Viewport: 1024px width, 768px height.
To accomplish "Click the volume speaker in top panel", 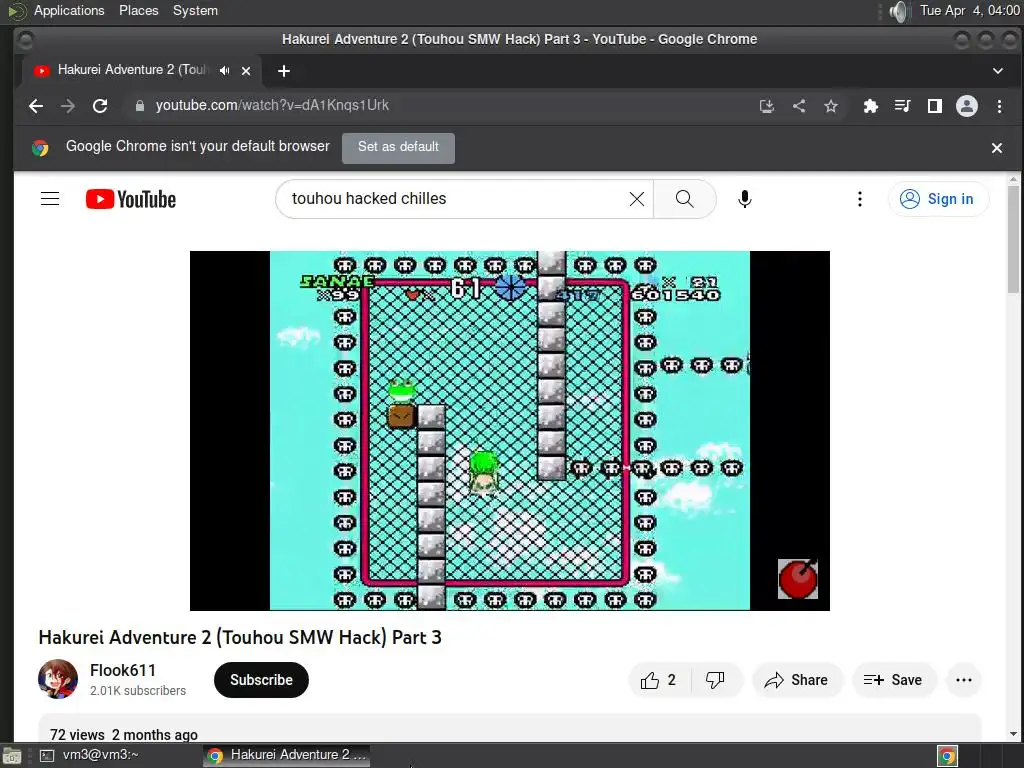I will (x=899, y=11).
